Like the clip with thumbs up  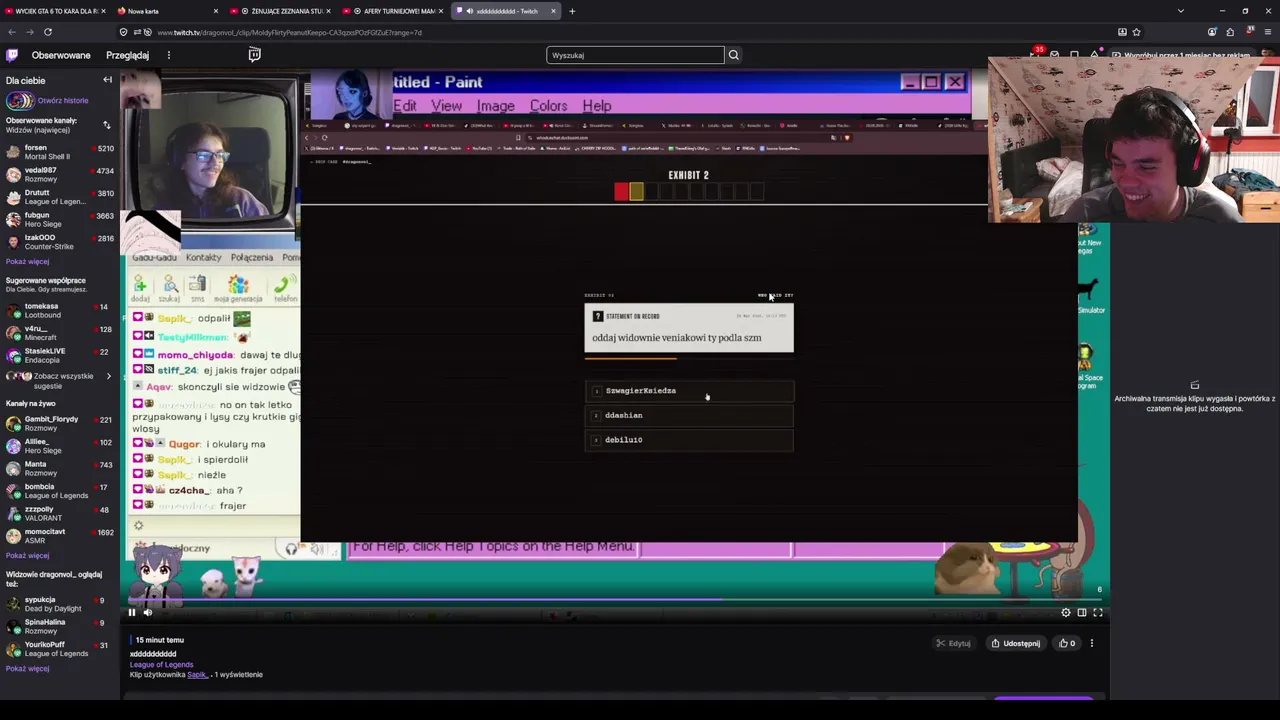click(x=1067, y=643)
